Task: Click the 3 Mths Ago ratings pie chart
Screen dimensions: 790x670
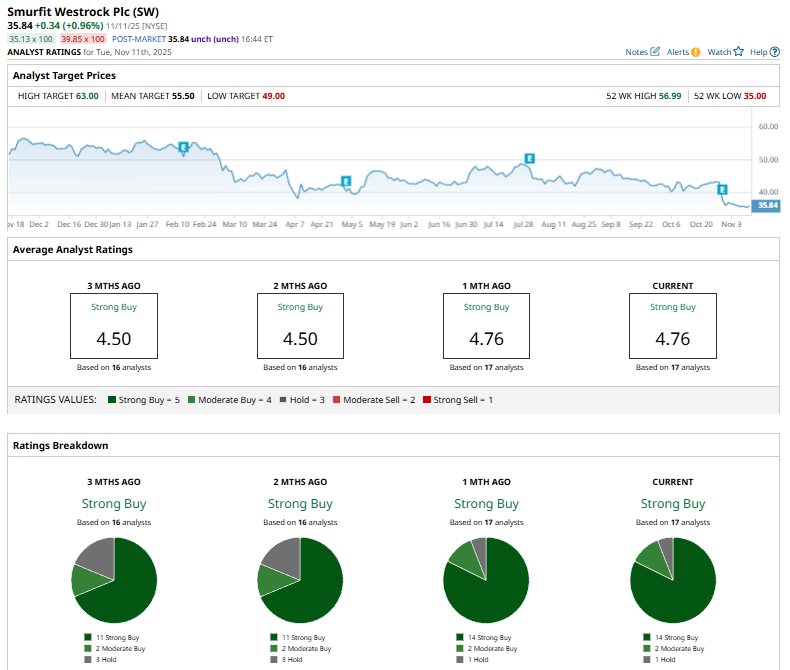Action: coord(114,580)
